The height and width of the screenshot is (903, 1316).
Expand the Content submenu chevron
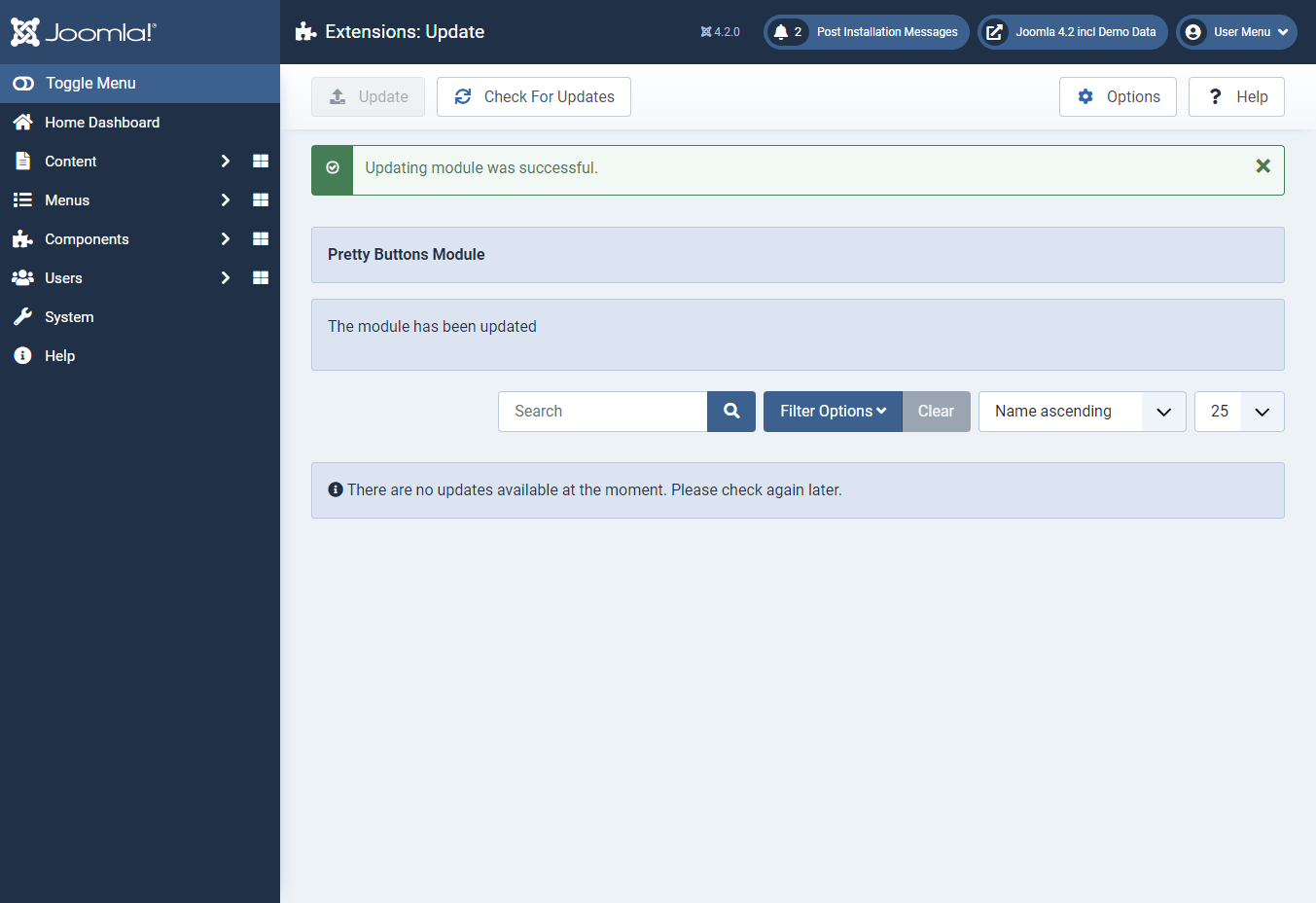[225, 161]
